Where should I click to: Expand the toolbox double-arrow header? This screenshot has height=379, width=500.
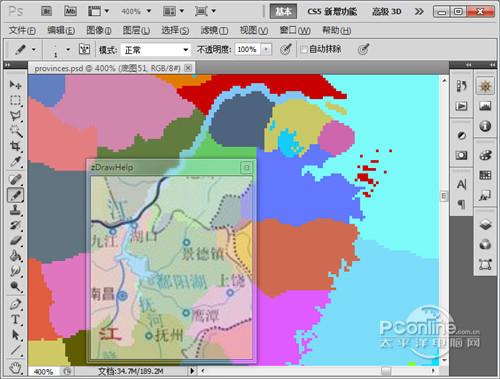pos(8,65)
